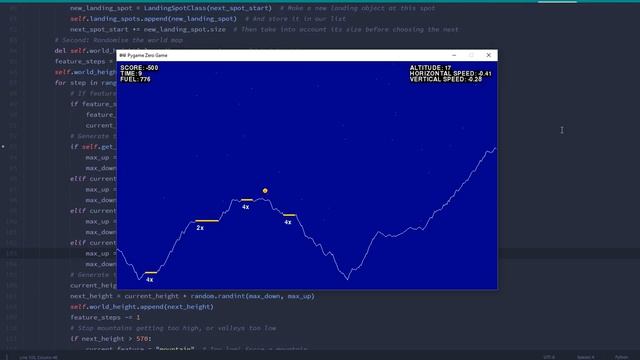The image size is (640, 360).
Task: Click the TIME: 9 readout
Action: point(131,73)
